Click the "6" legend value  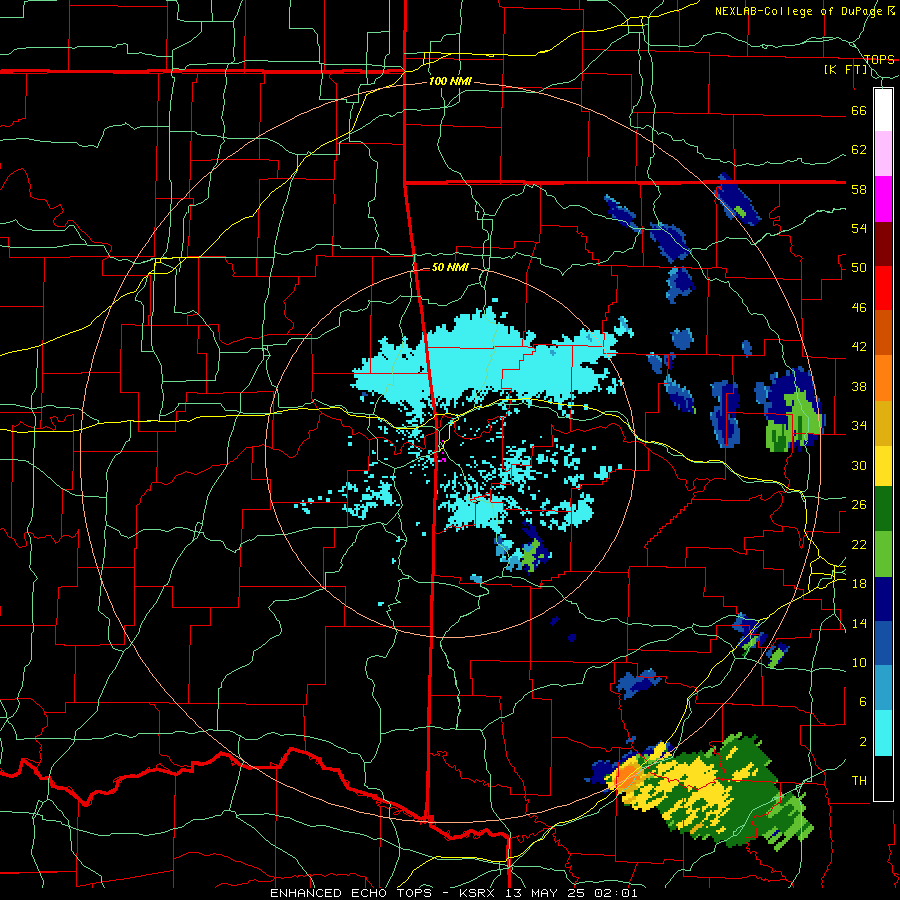pos(862,701)
